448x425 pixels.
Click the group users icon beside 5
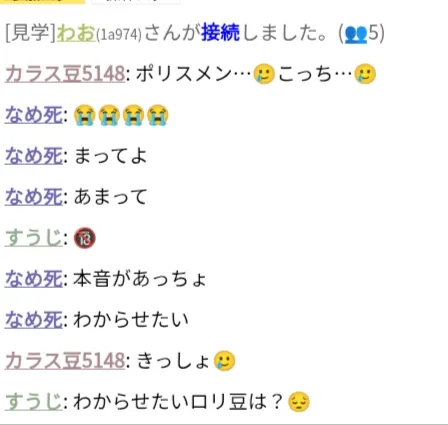tap(356, 34)
